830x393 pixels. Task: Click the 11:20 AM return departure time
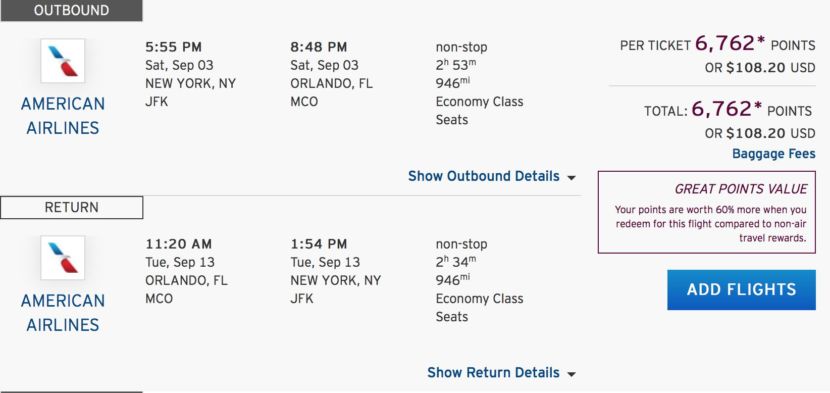coord(178,244)
